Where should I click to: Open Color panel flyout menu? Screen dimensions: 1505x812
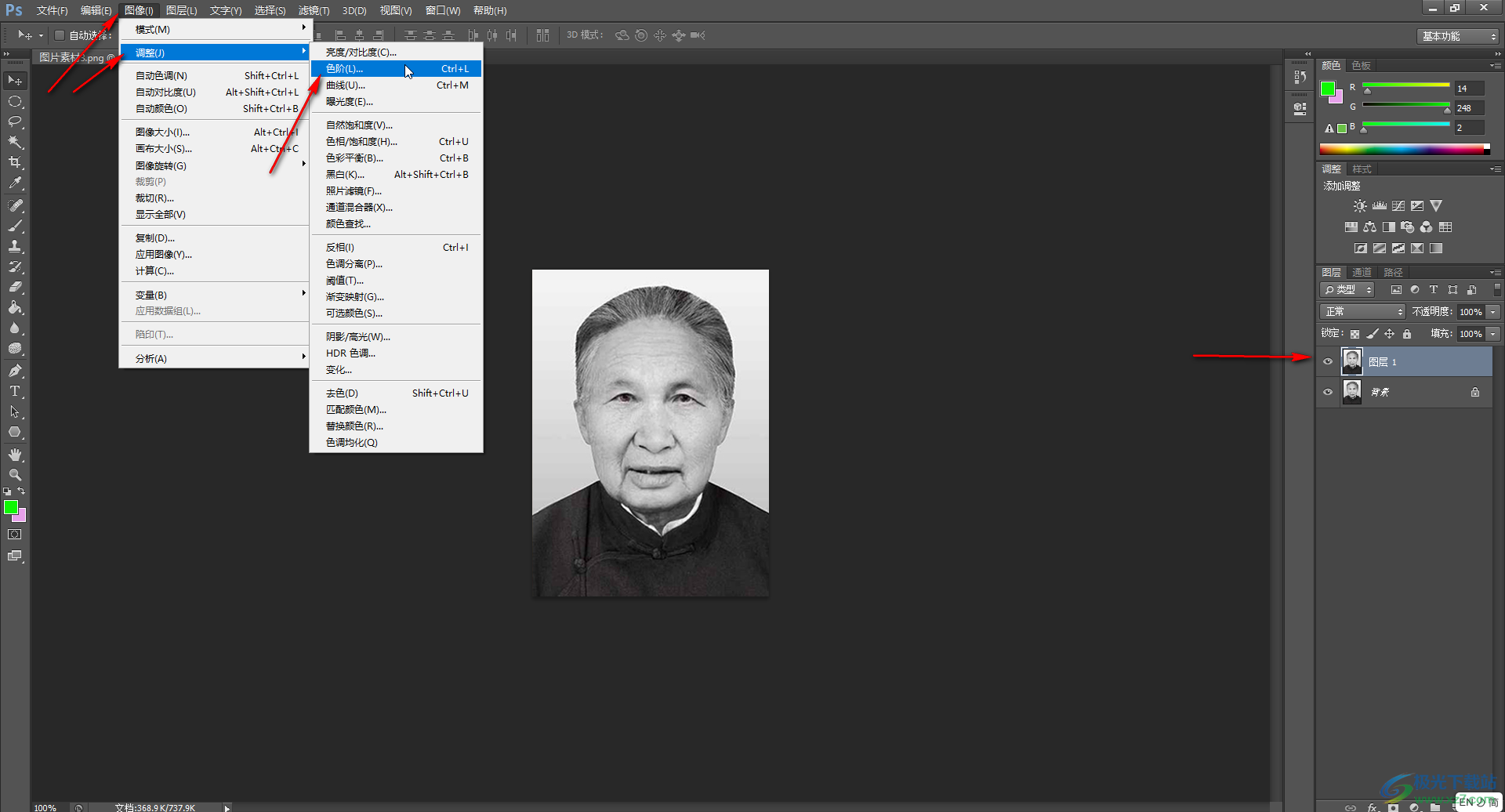pyautogui.click(x=1496, y=66)
